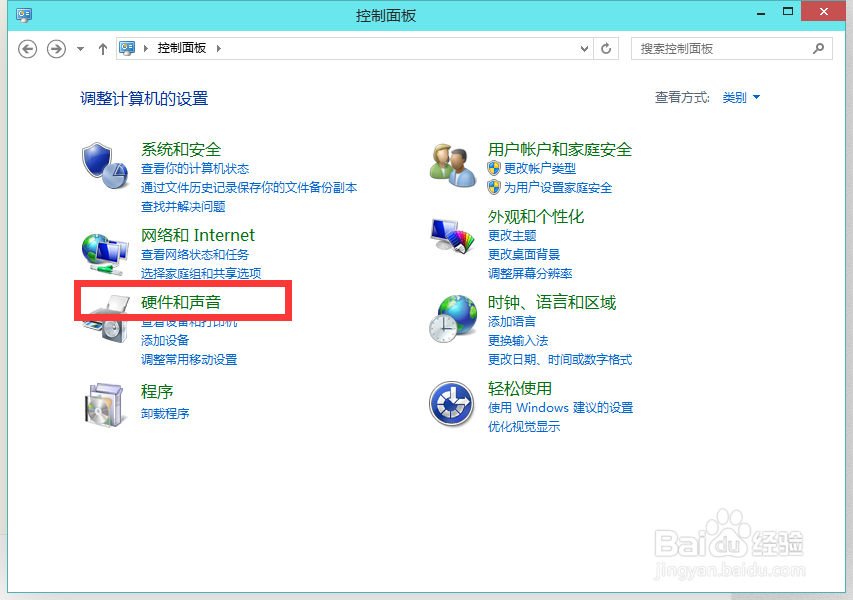Open 卸载程序 under 程序
The image size is (853, 600).
pos(166,413)
